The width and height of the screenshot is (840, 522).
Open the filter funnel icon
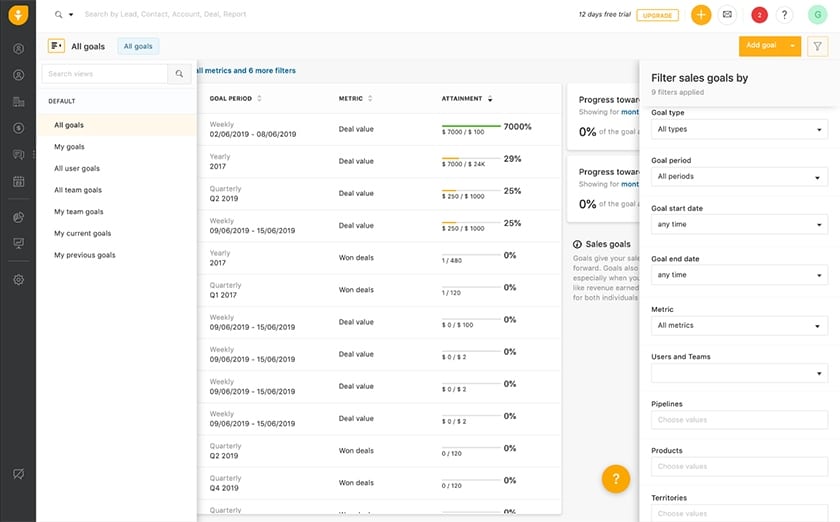click(x=817, y=47)
